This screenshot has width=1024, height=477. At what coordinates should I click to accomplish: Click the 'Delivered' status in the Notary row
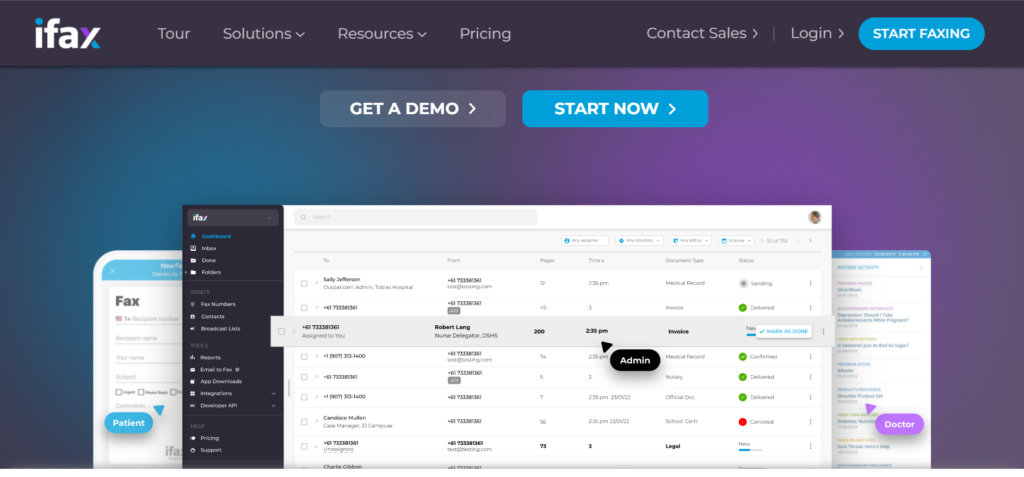click(x=761, y=377)
